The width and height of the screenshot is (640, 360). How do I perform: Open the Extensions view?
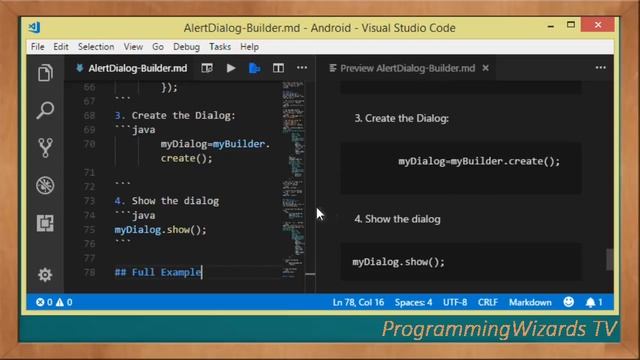coord(45,223)
